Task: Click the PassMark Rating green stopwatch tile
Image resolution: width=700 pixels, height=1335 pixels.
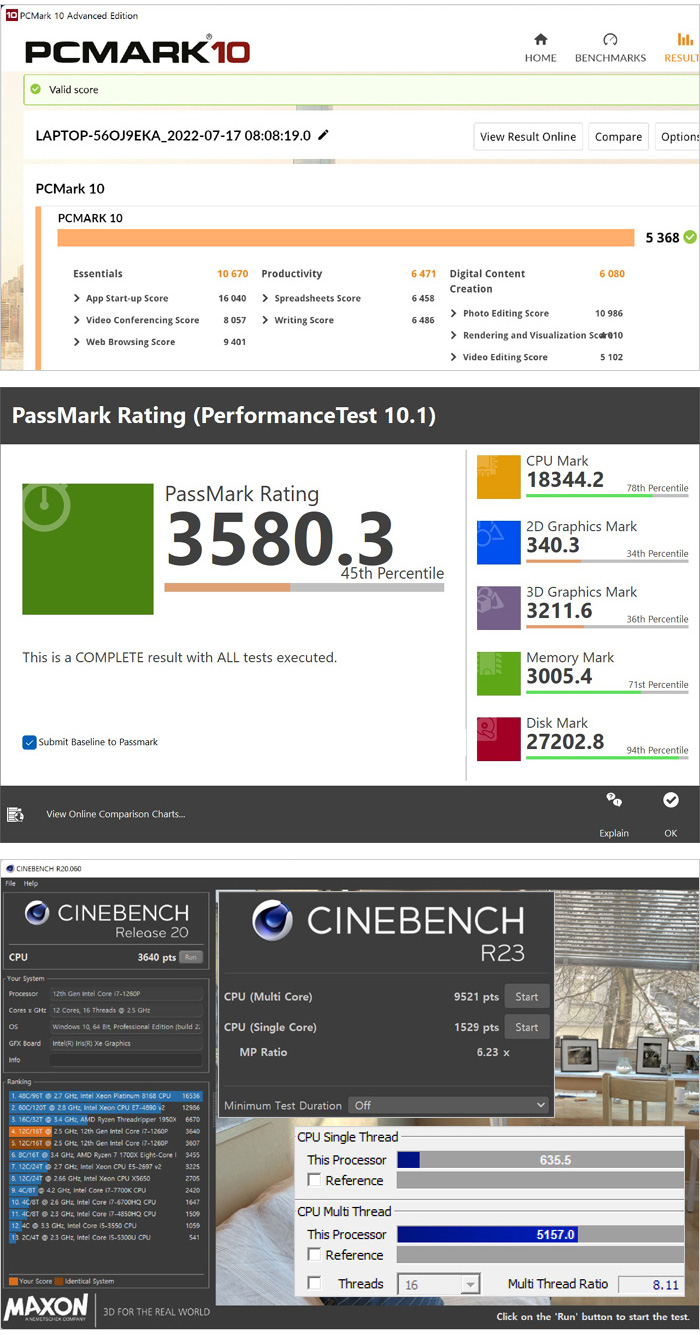Action: pos(88,549)
